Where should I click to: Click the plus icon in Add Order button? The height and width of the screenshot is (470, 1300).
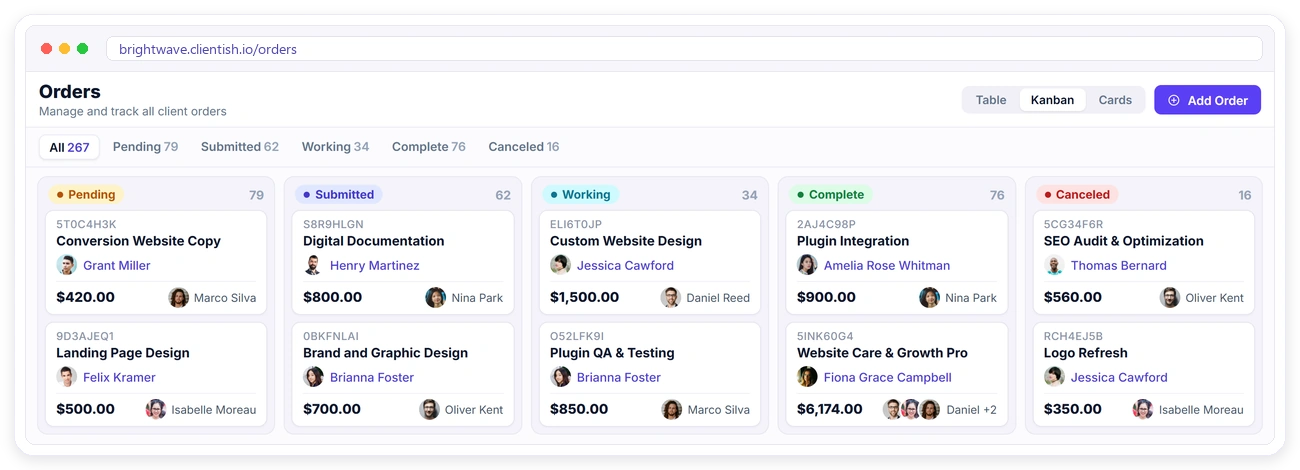pyautogui.click(x=1174, y=100)
